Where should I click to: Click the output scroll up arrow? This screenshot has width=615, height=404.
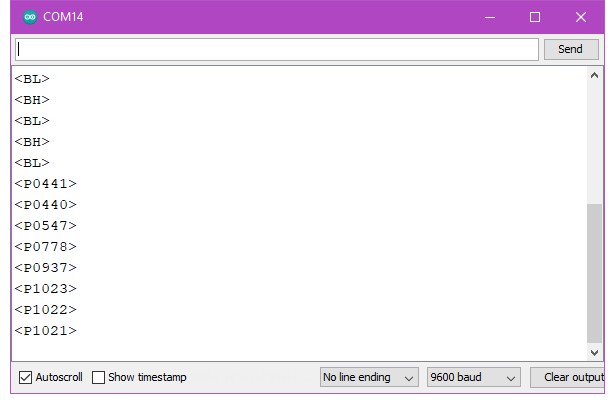(x=595, y=76)
